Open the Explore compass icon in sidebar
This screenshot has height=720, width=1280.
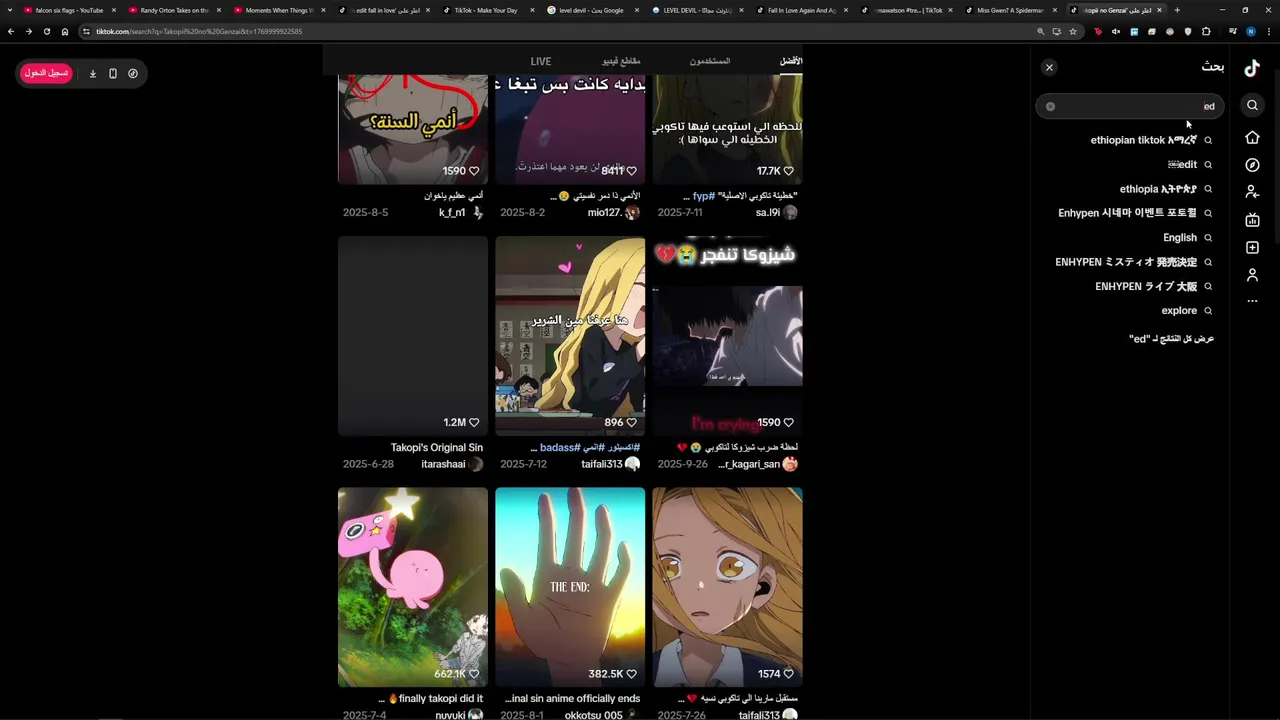coord(1252,165)
